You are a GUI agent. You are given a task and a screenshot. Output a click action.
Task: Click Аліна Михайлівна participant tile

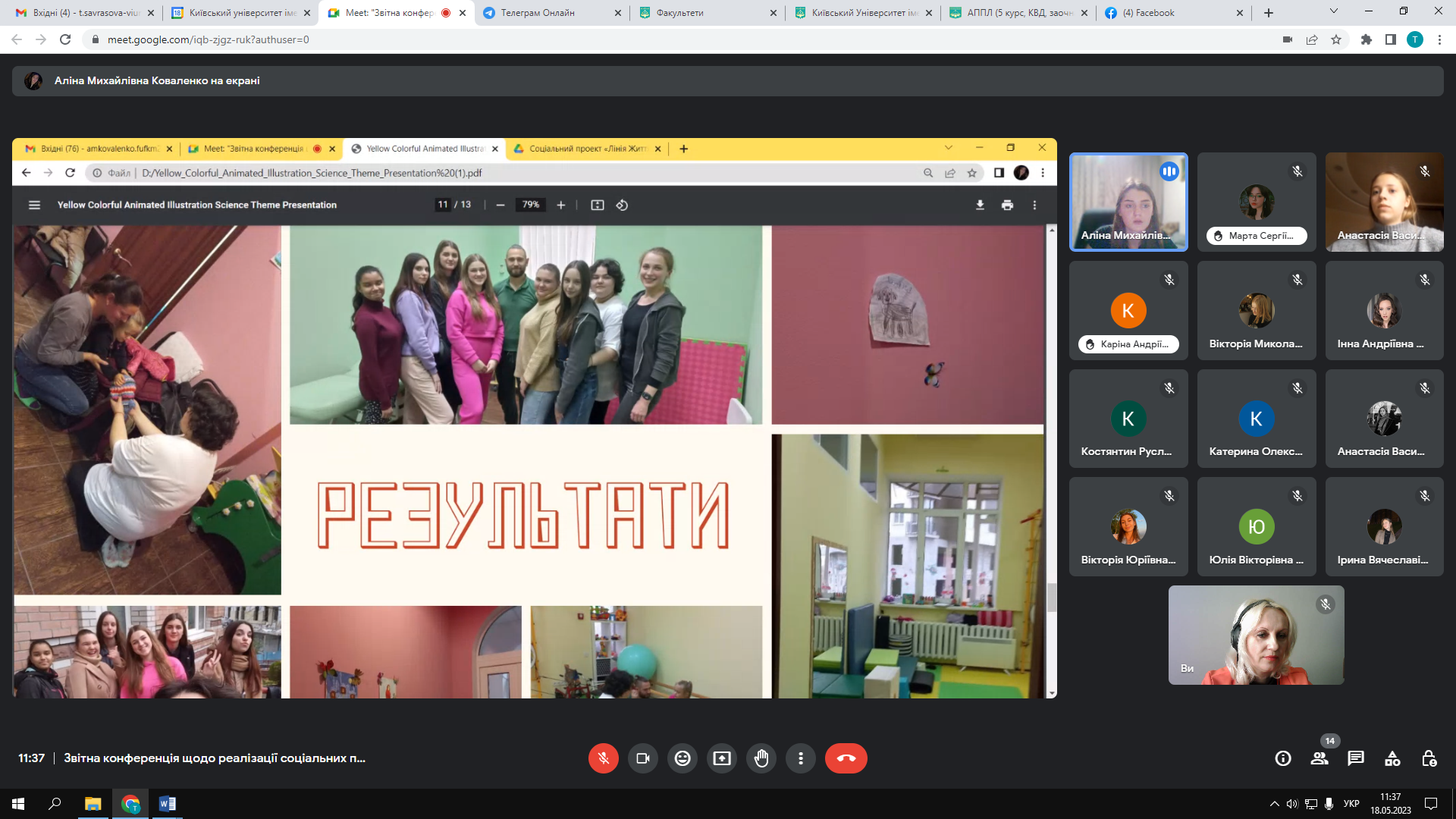point(1128,202)
